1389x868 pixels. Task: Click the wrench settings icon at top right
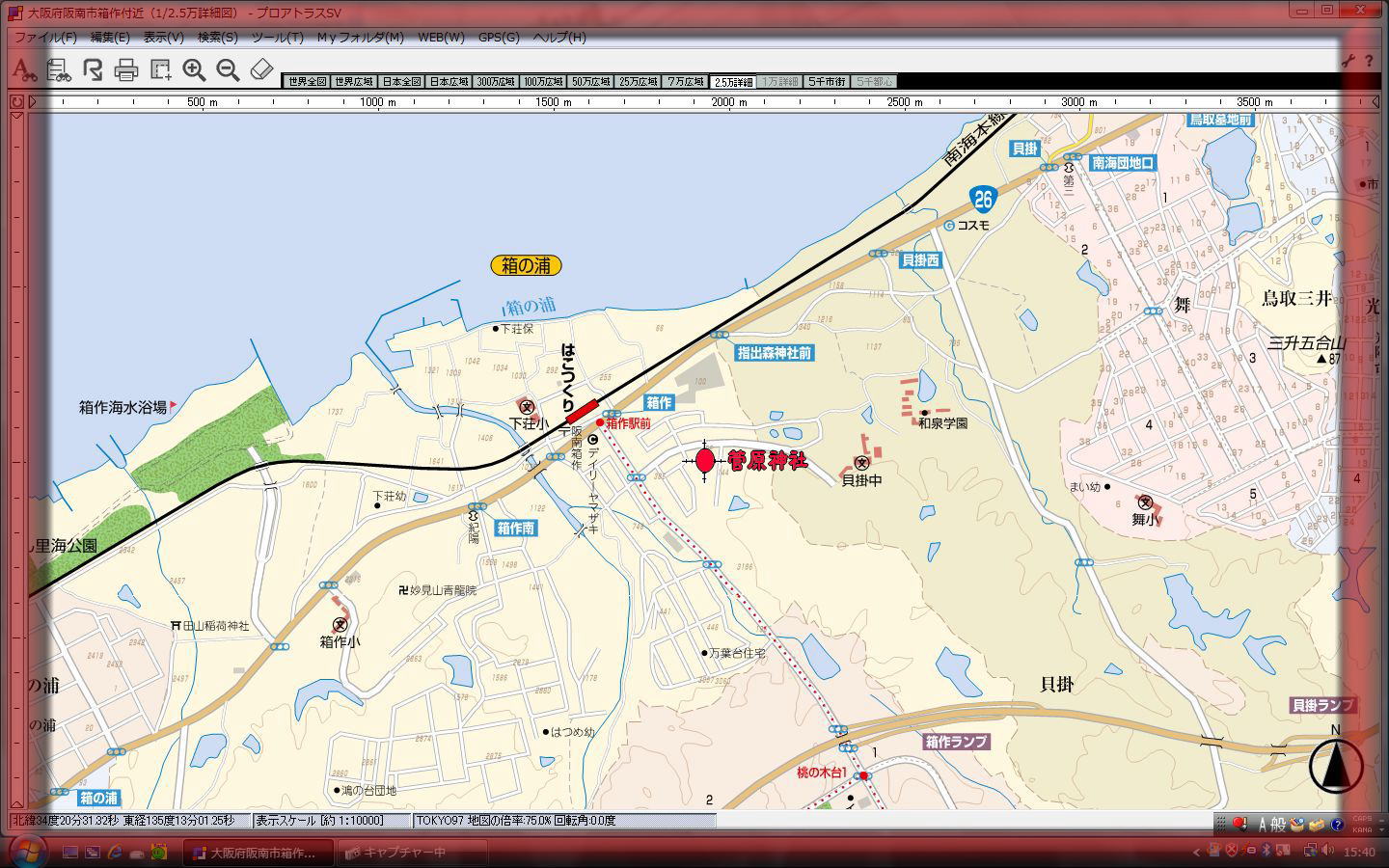click(x=1348, y=61)
